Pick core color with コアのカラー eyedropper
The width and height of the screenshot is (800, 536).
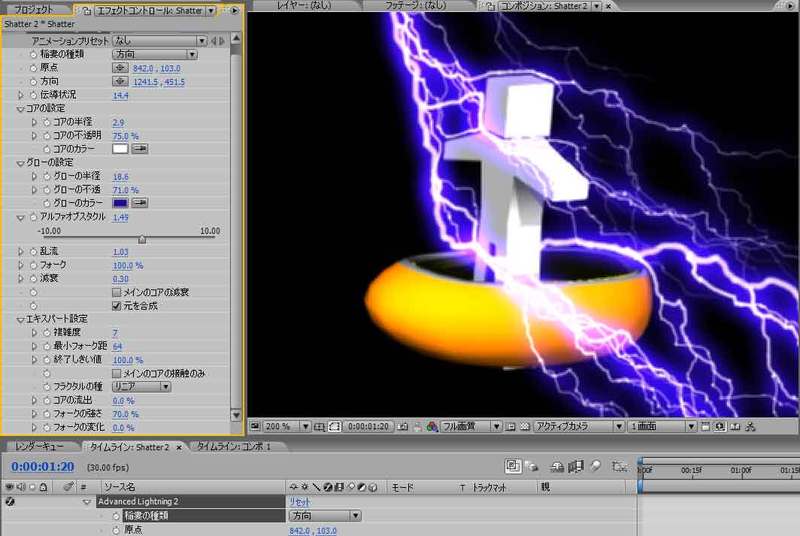click(140, 148)
